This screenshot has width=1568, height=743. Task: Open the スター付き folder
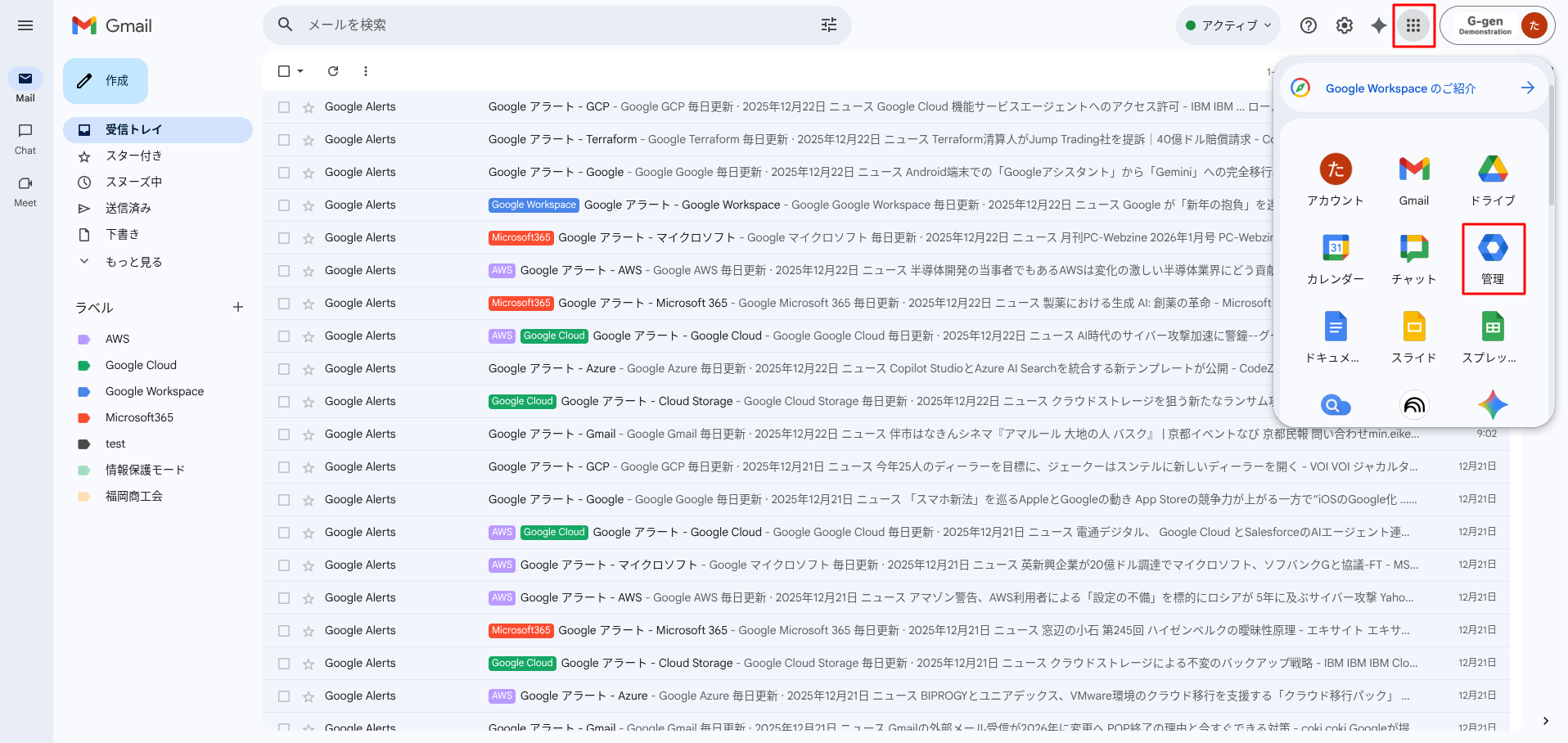click(133, 155)
